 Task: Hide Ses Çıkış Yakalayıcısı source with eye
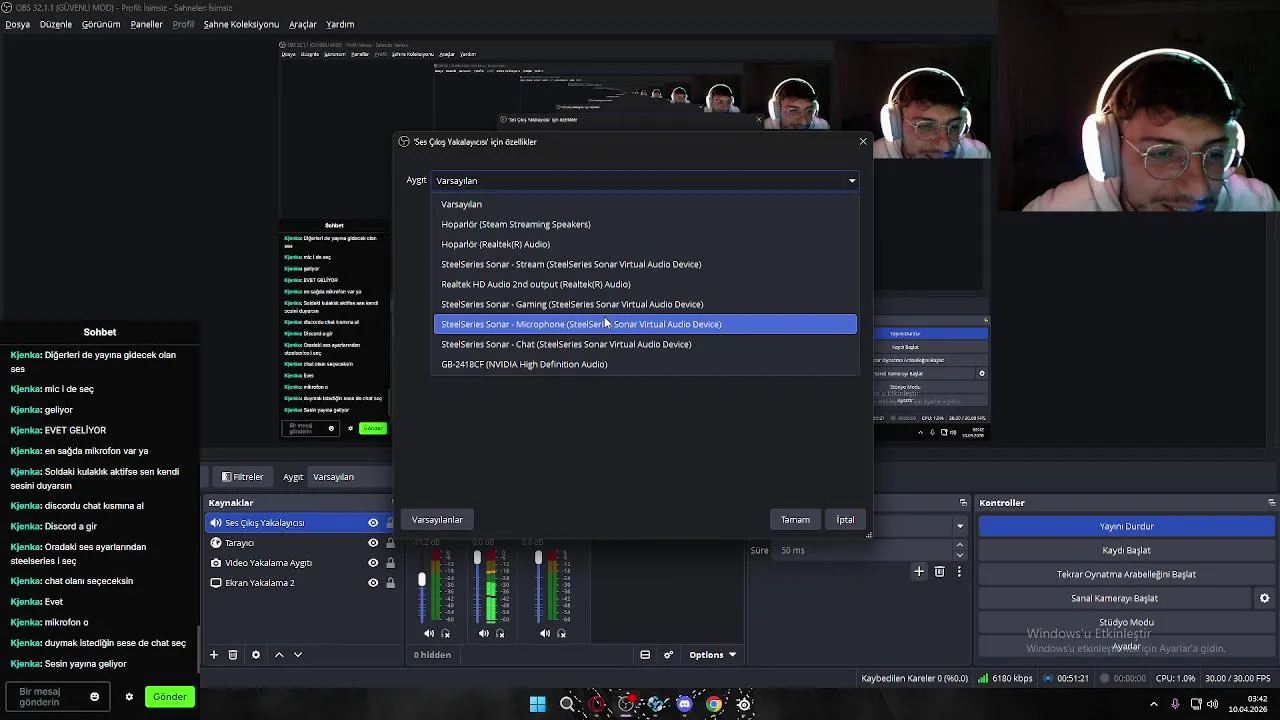click(373, 523)
